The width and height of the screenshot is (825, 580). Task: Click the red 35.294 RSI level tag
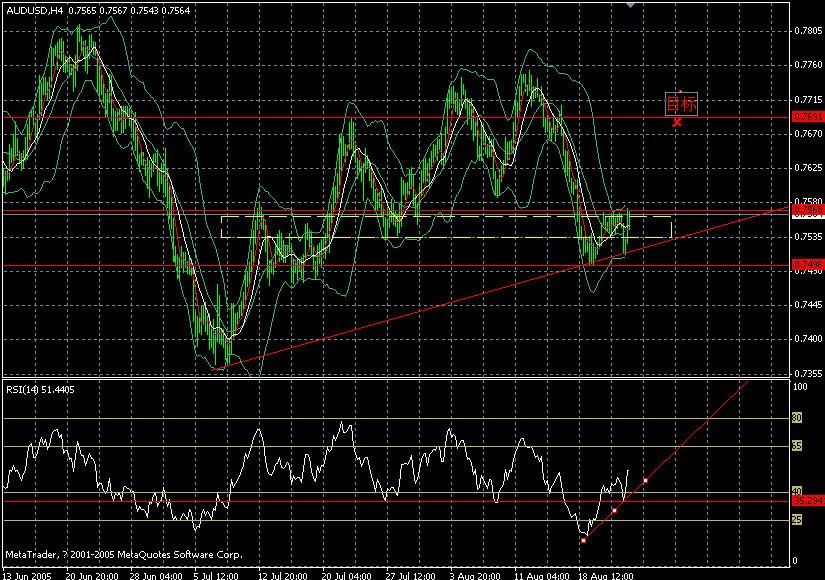click(x=808, y=500)
